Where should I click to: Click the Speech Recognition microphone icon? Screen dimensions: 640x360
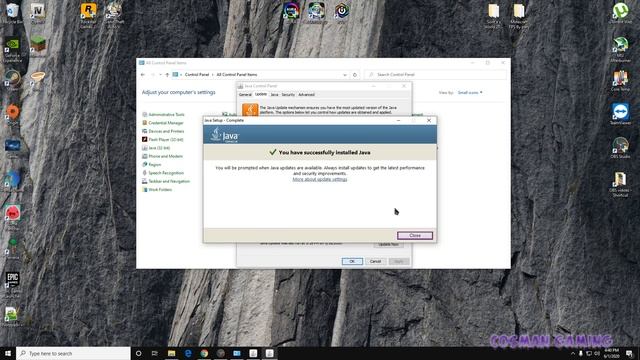pyautogui.click(x=144, y=173)
